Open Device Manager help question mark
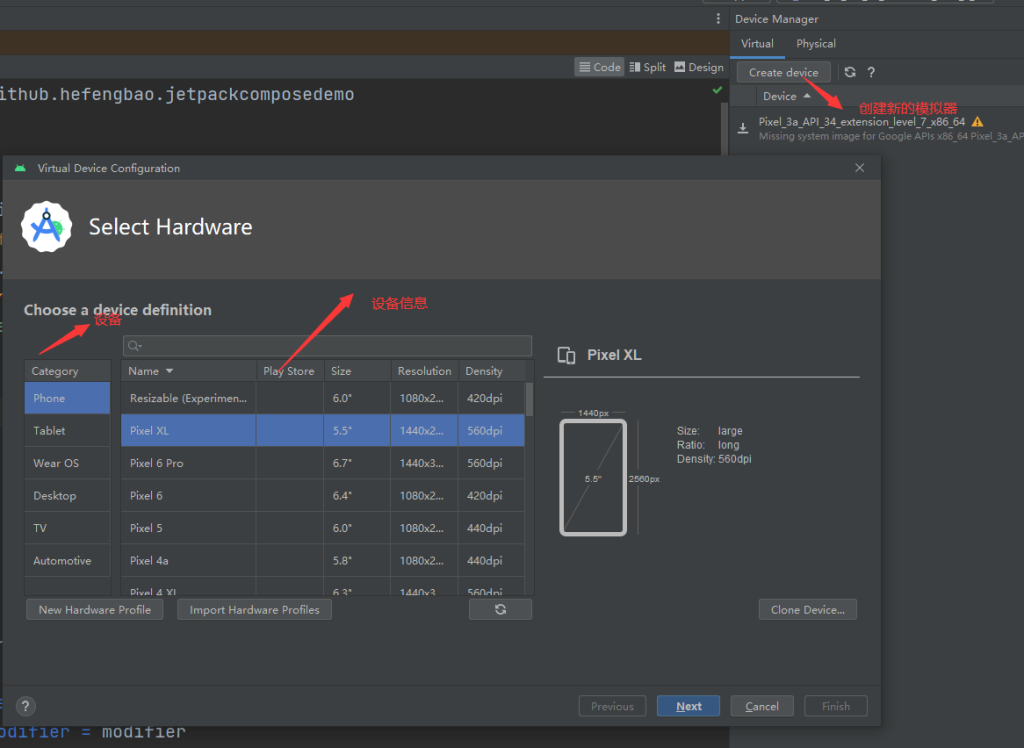The image size is (1024, 748). coord(871,73)
